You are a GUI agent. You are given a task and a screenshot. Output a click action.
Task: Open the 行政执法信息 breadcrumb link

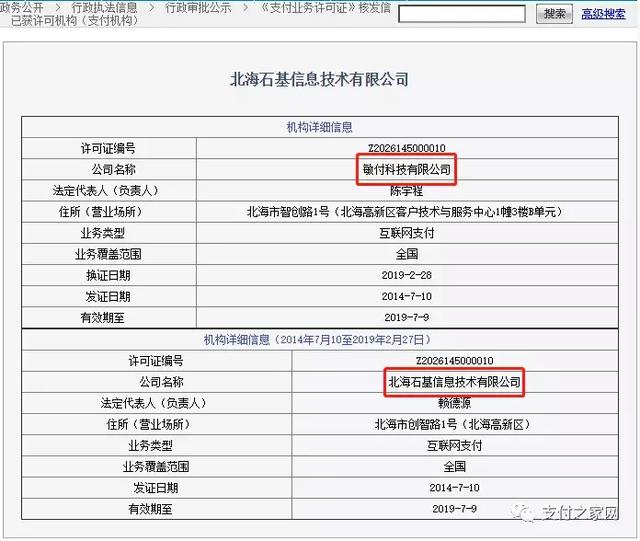[104, 7]
